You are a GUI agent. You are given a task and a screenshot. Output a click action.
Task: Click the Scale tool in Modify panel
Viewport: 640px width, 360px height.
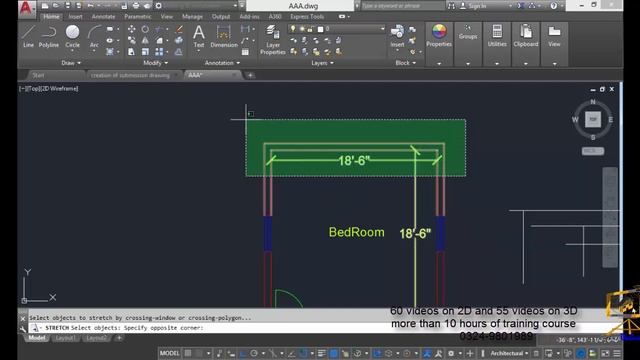click(145, 52)
